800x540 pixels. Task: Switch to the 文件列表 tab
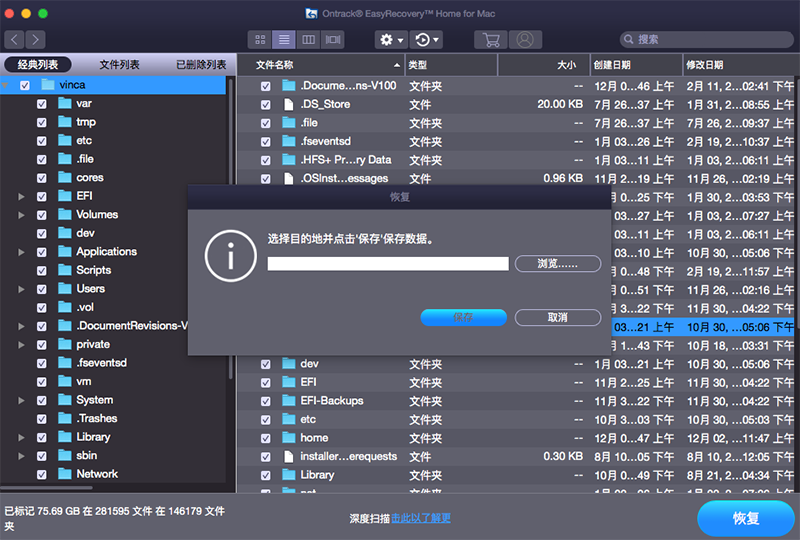(x=119, y=64)
